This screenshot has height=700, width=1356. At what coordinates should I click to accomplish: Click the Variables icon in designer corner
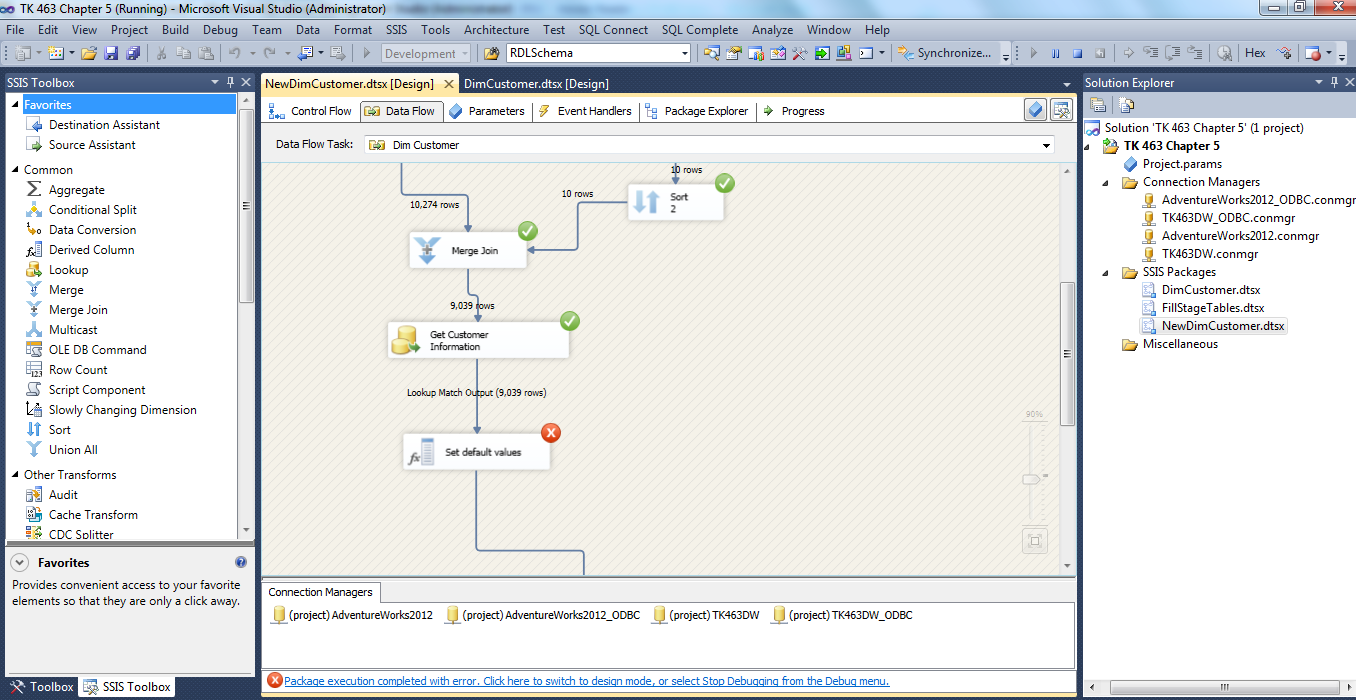[1036, 110]
